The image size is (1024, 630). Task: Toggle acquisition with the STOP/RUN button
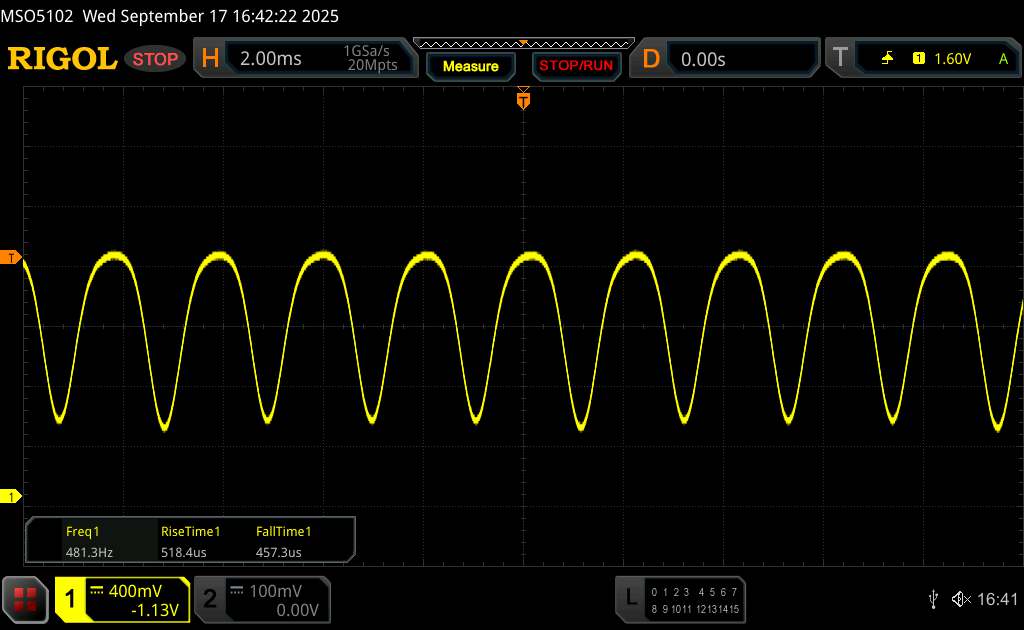coord(575,66)
